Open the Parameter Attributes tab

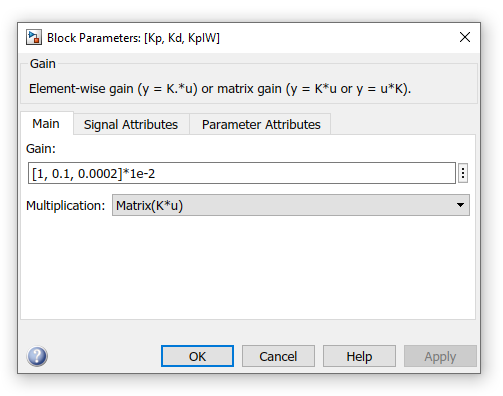tap(261, 124)
